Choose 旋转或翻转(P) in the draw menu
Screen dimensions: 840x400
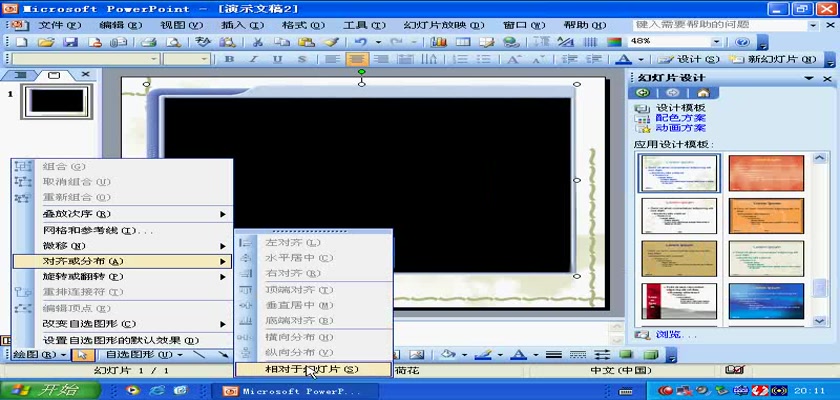point(122,277)
